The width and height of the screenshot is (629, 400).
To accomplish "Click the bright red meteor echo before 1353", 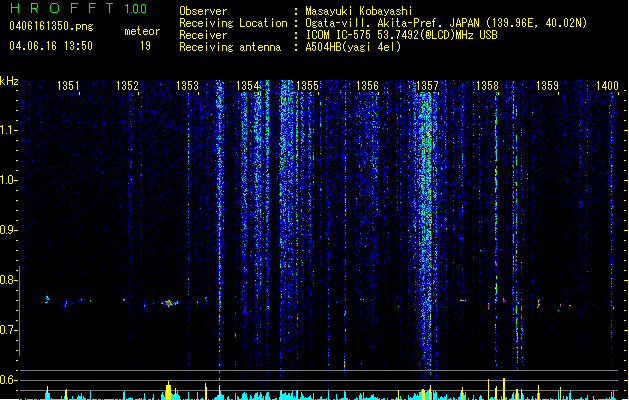I will tap(170, 303).
